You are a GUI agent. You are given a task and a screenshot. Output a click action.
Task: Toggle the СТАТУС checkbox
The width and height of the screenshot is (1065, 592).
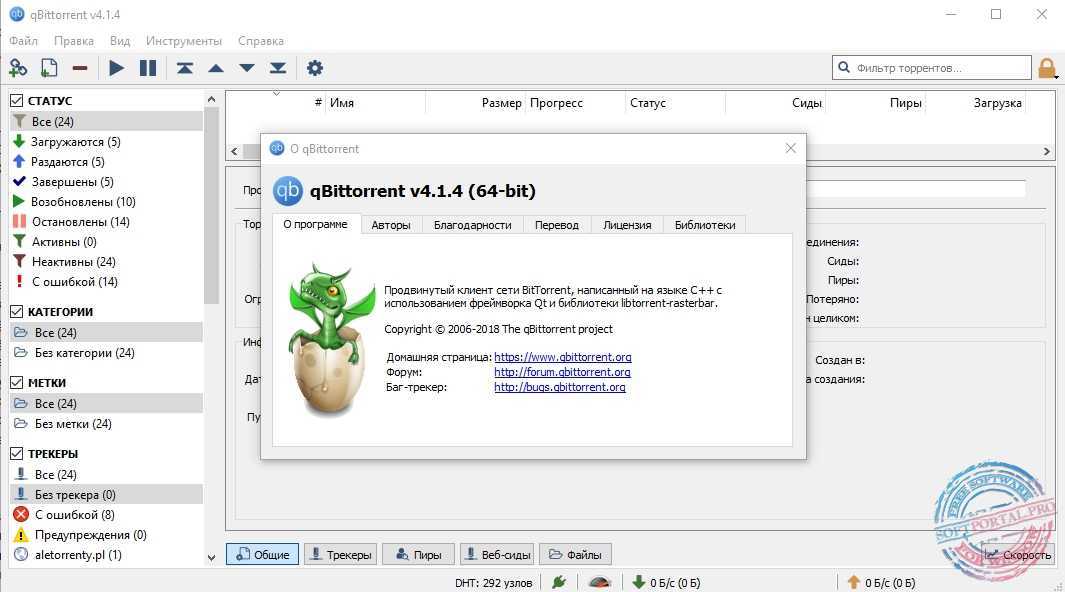(x=16, y=100)
